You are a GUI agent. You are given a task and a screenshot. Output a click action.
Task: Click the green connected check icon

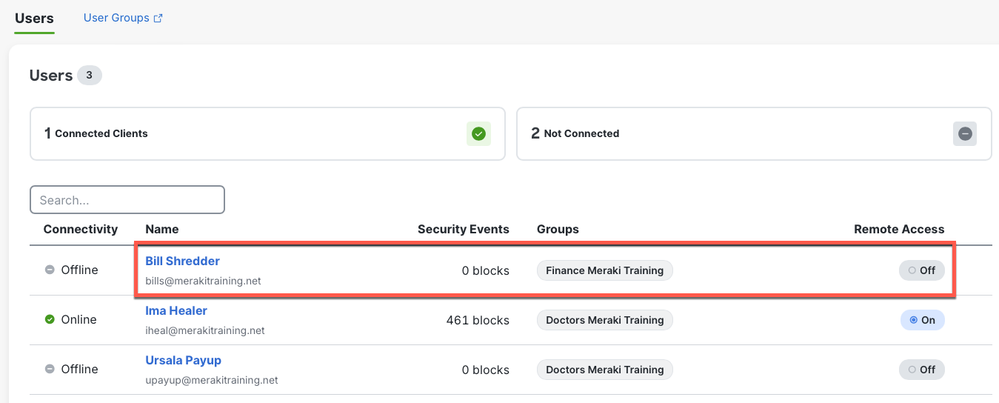pyautogui.click(x=479, y=134)
